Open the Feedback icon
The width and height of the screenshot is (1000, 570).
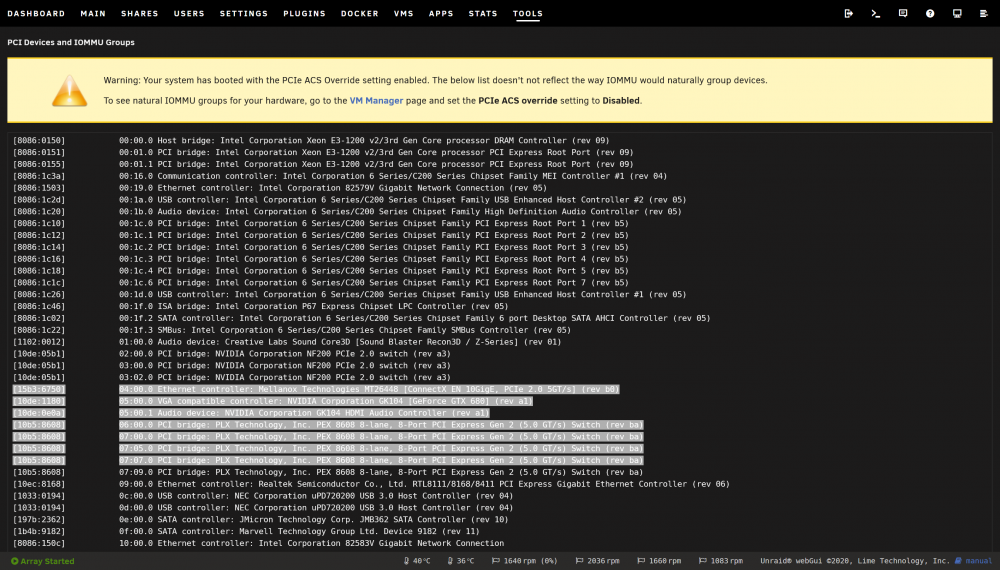tap(902, 13)
